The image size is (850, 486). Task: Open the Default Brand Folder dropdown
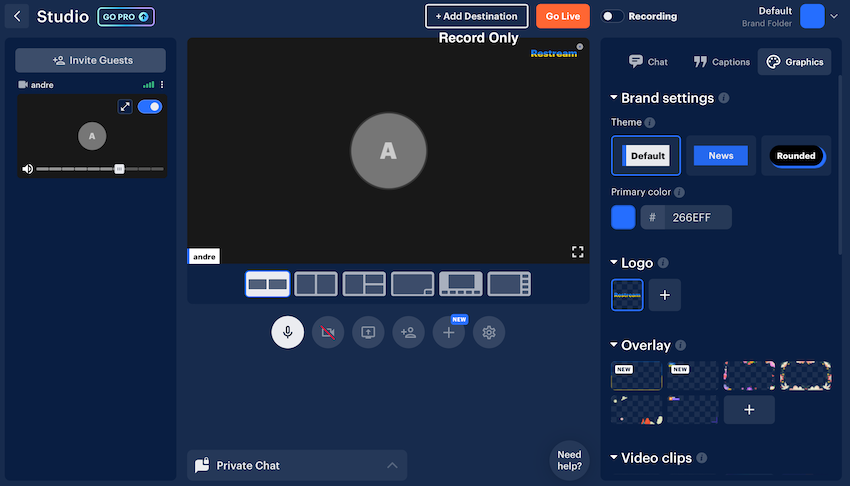(x=834, y=16)
